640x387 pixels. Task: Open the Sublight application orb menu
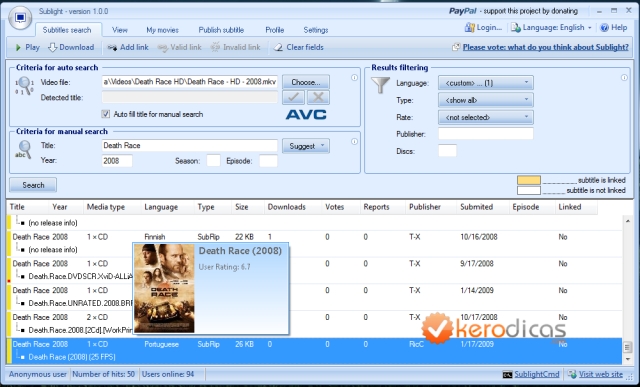[20, 18]
